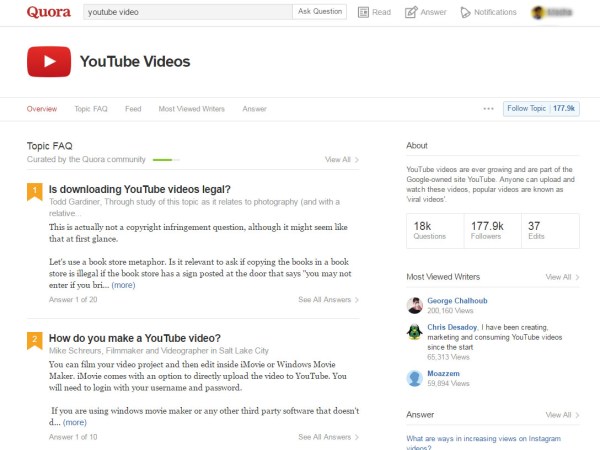Open the three-dots more options menu
600x450 pixels.
pos(488,109)
